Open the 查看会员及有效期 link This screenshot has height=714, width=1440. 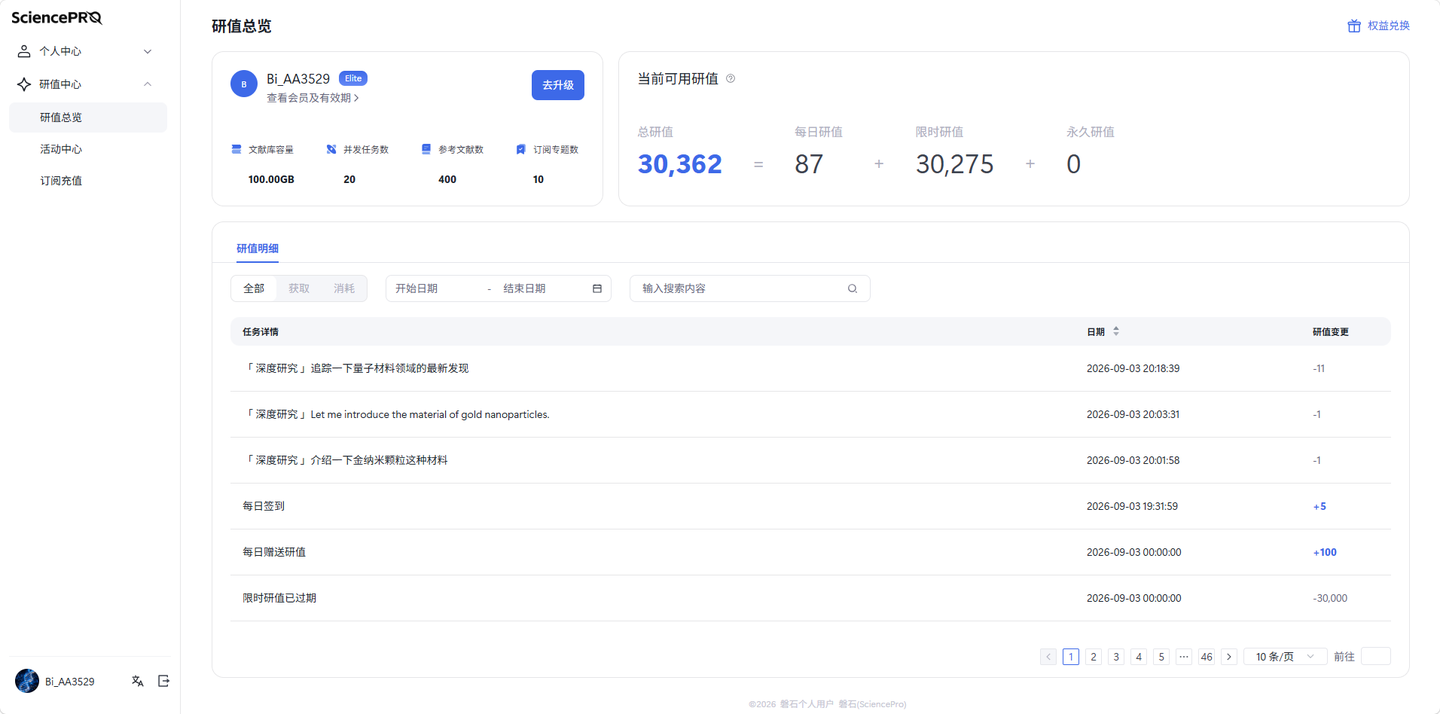pos(313,98)
